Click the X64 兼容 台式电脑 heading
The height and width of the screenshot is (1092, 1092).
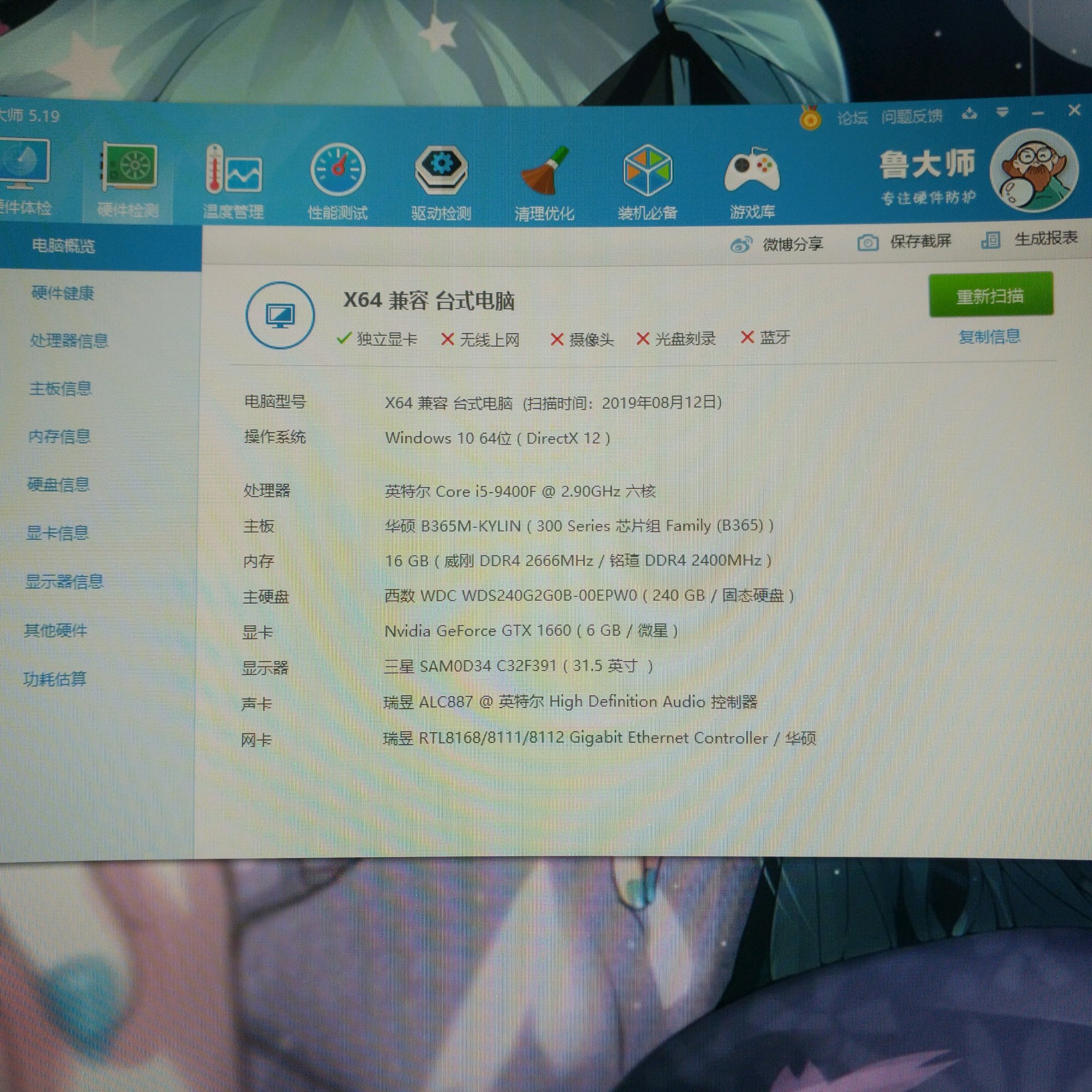[x=430, y=300]
